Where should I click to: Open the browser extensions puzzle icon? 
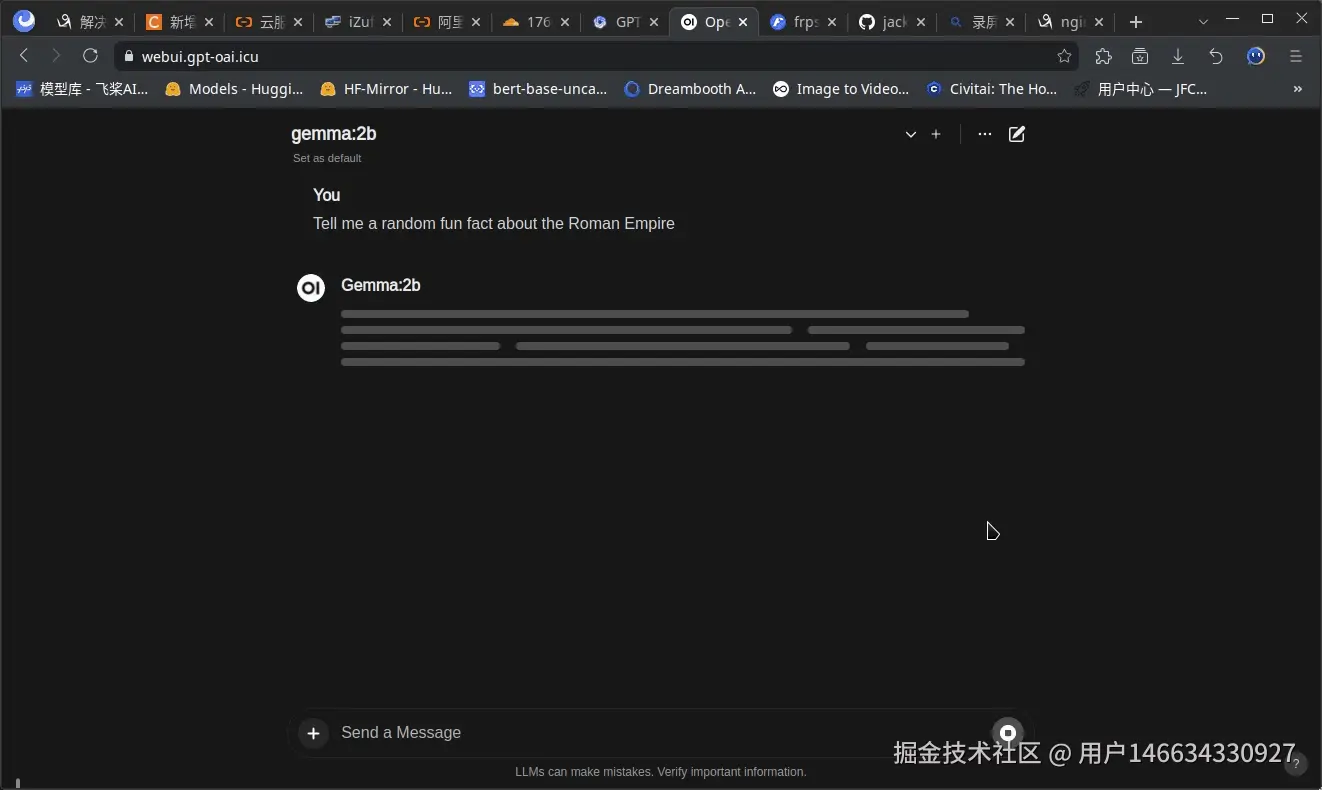(1103, 56)
